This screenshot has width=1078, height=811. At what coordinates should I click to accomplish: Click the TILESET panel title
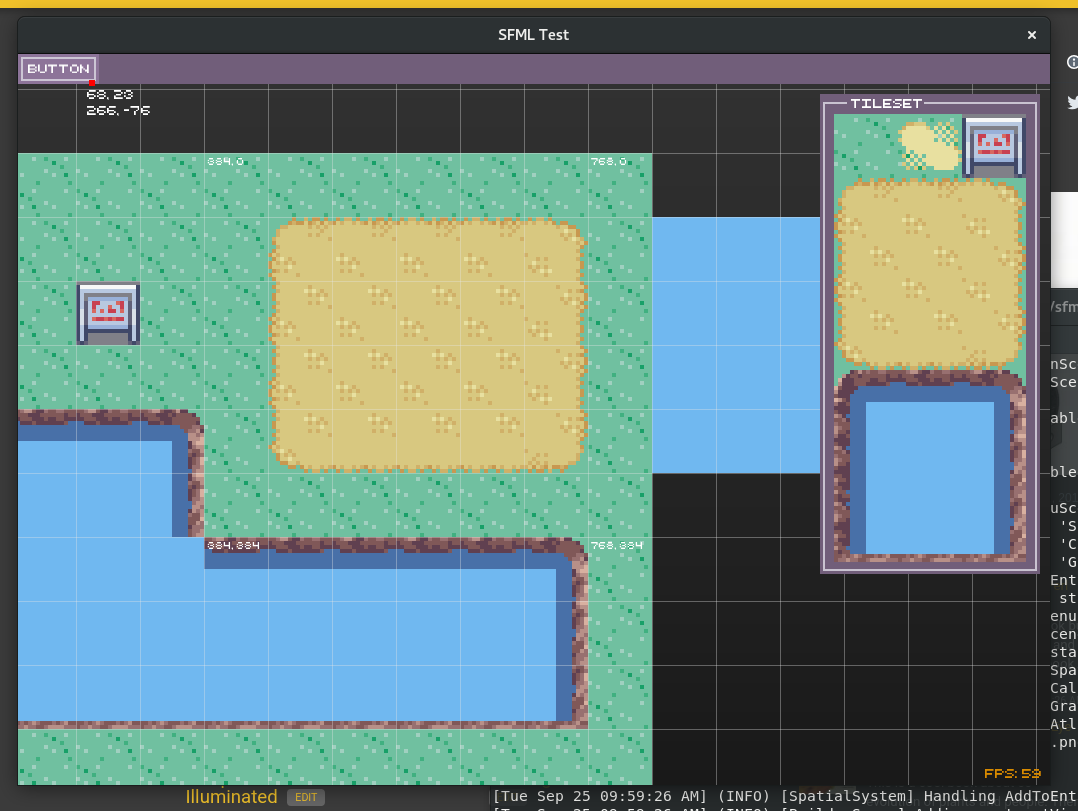(x=886, y=103)
